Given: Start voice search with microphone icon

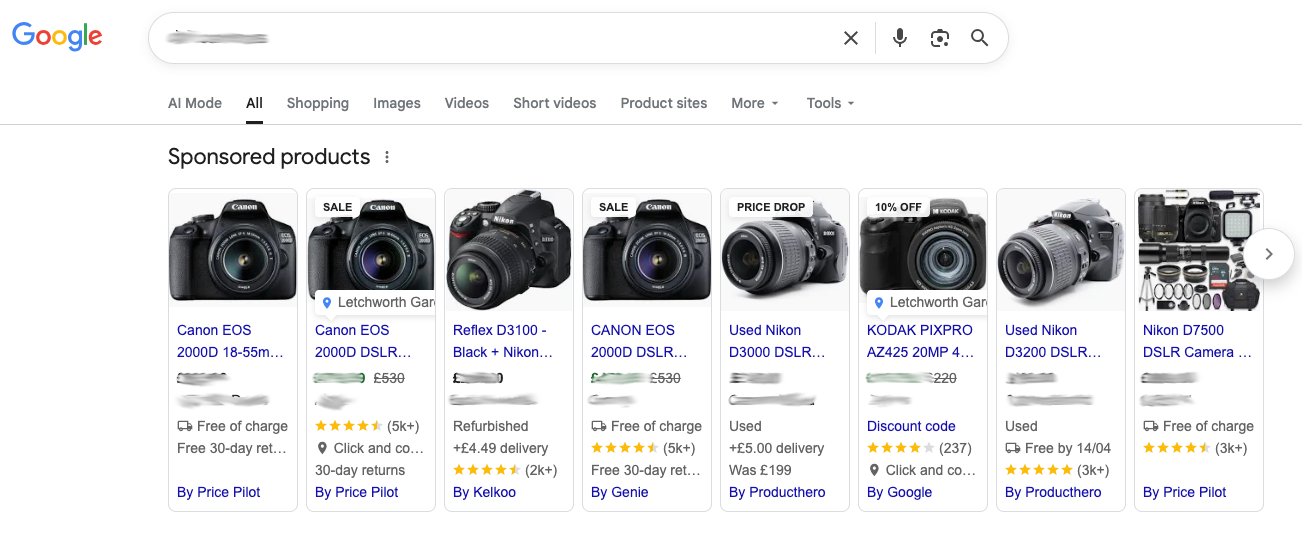Looking at the screenshot, I should point(900,38).
